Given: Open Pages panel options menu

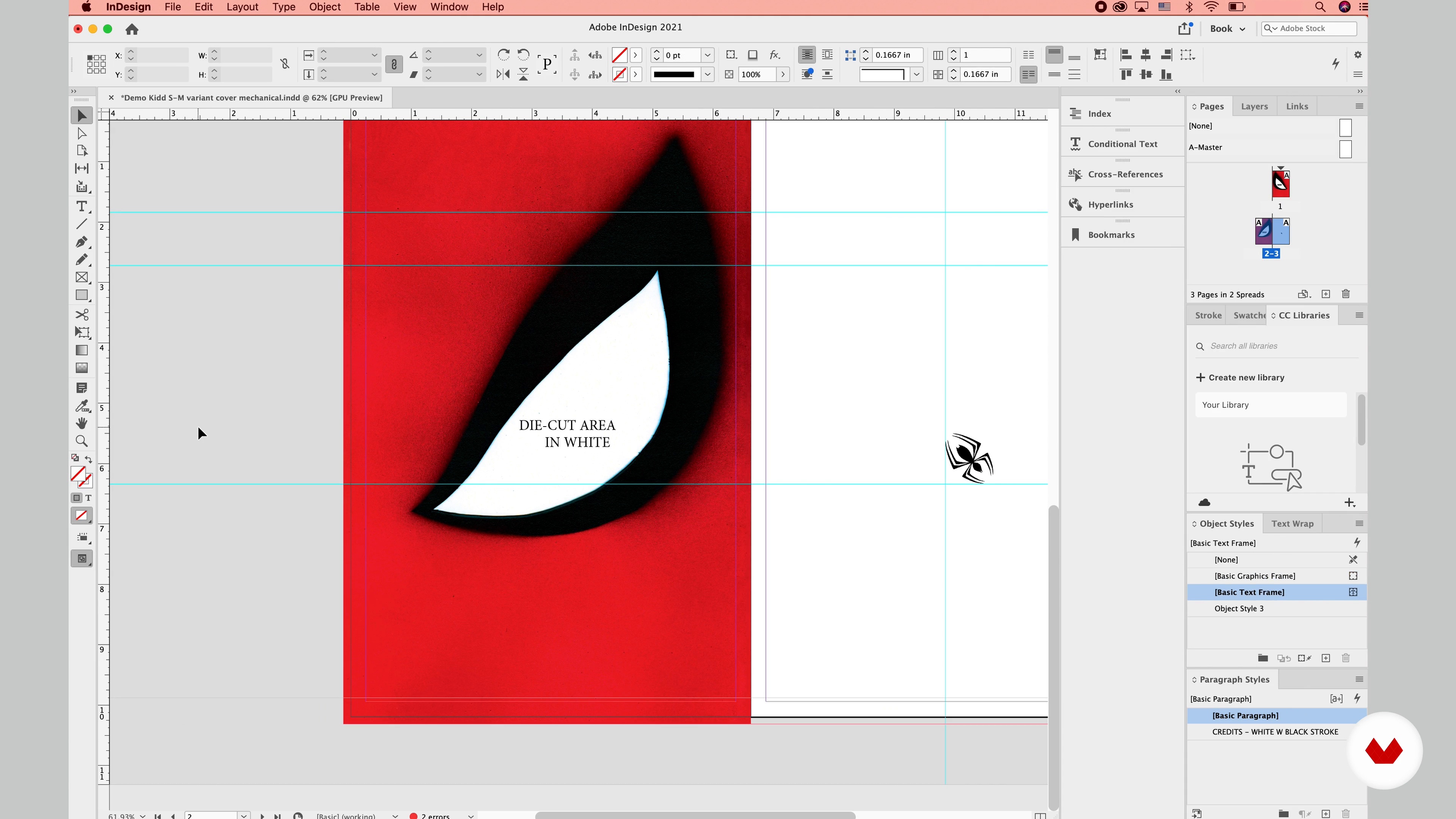Looking at the screenshot, I should (1359, 106).
